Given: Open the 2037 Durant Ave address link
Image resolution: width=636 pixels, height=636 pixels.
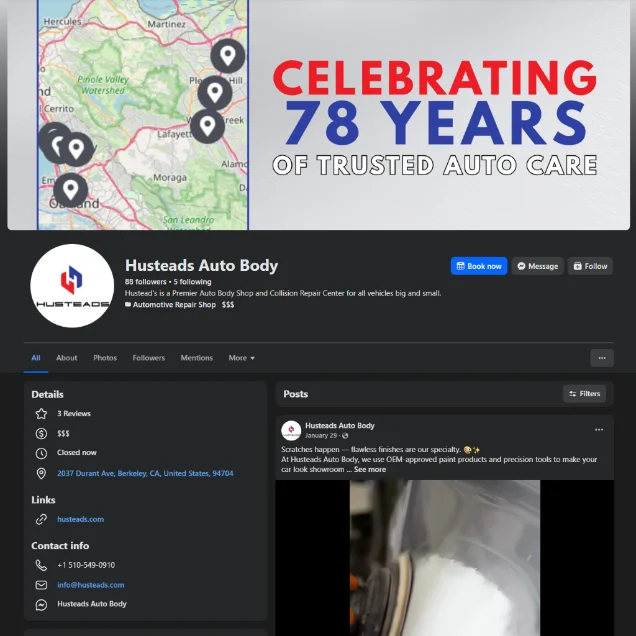Looking at the screenshot, I should coord(145,473).
